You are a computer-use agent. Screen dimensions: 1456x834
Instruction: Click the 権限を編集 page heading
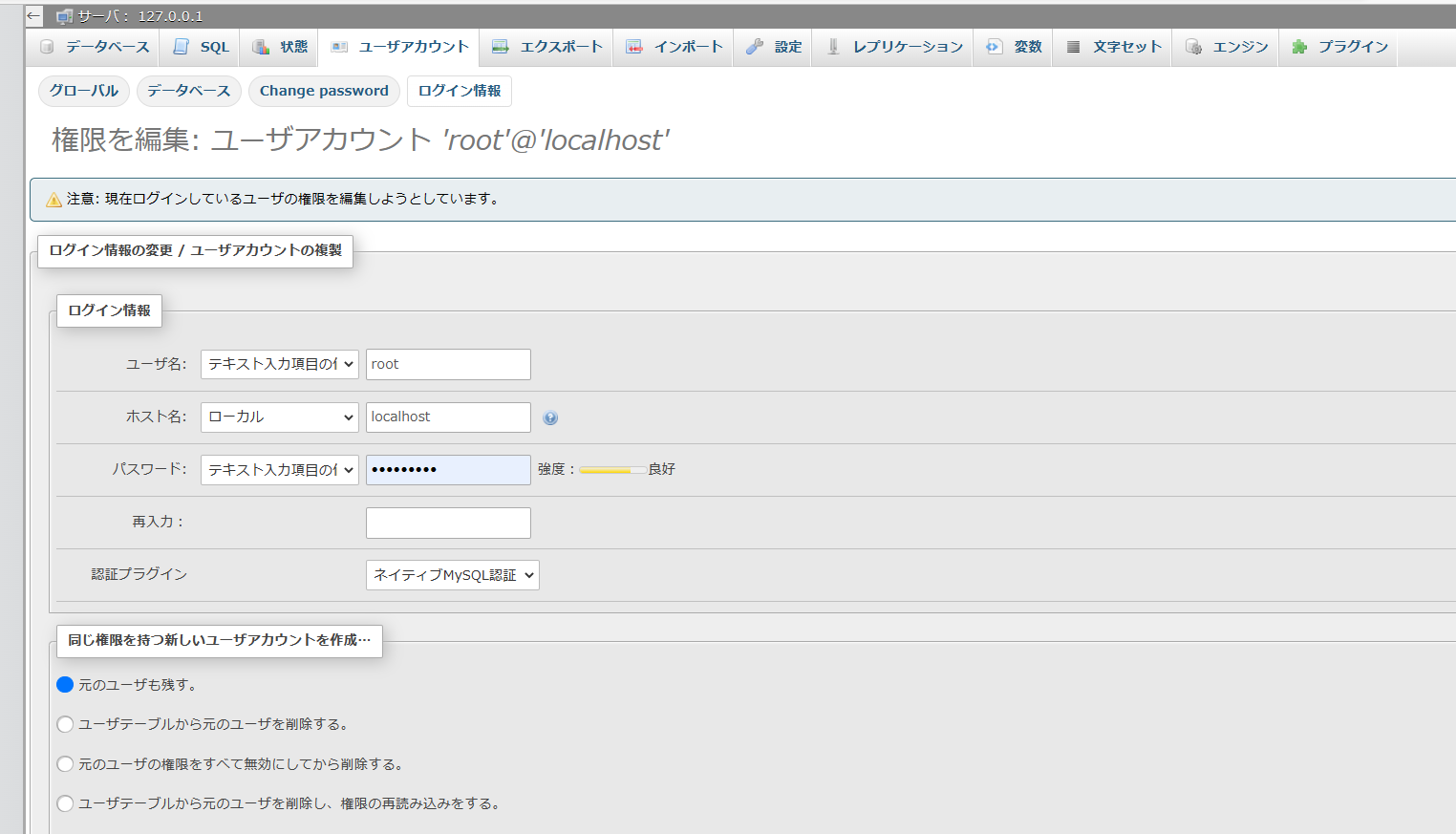click(360, 140)
